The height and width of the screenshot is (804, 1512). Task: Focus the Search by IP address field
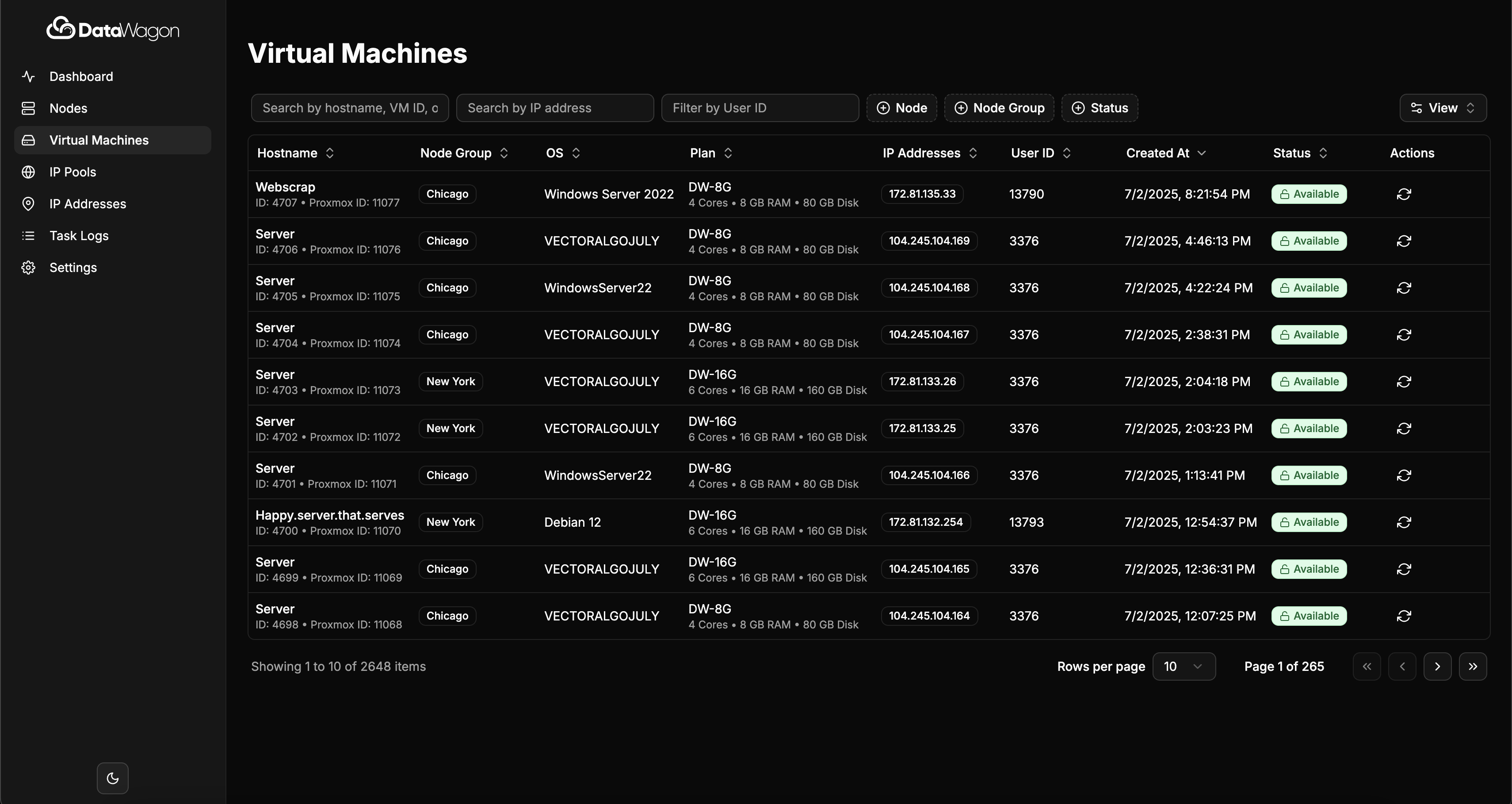(555, 108)
